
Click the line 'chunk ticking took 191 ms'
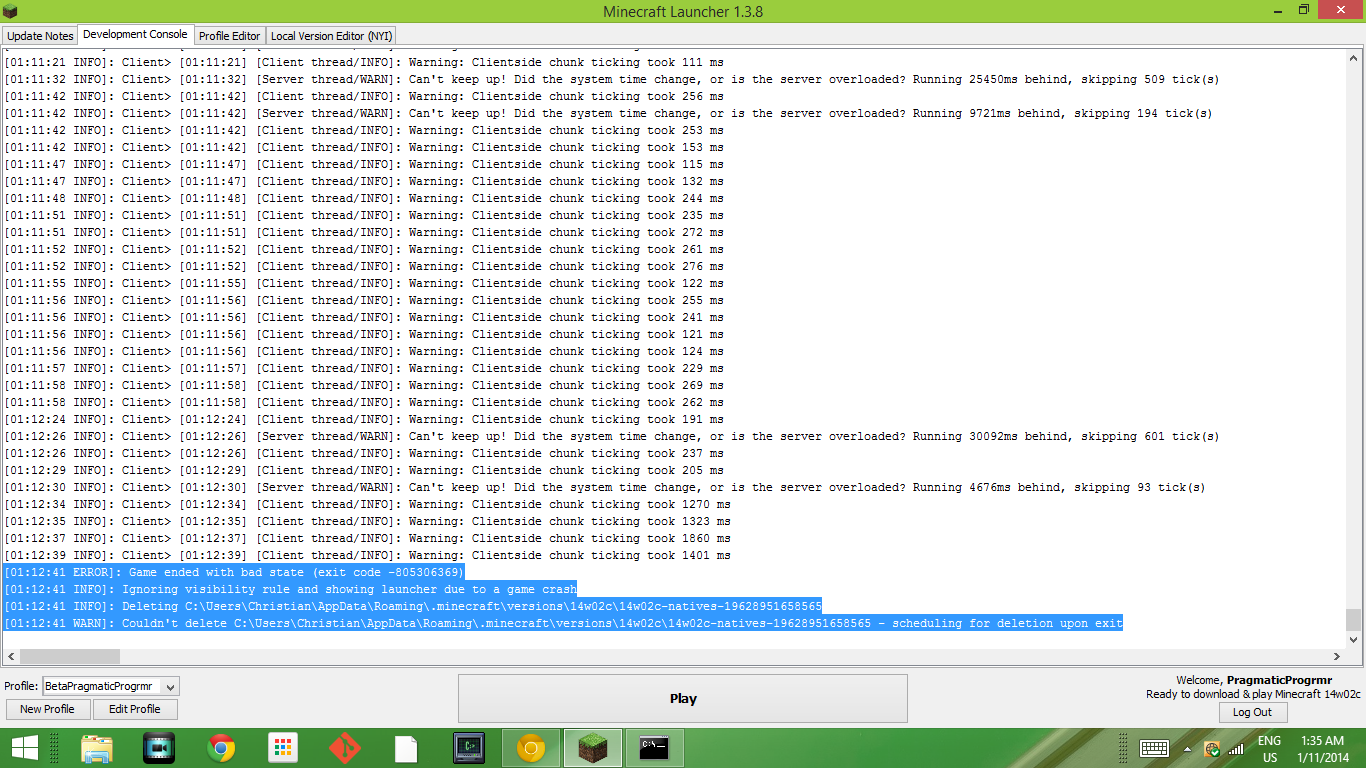(364, 419)
